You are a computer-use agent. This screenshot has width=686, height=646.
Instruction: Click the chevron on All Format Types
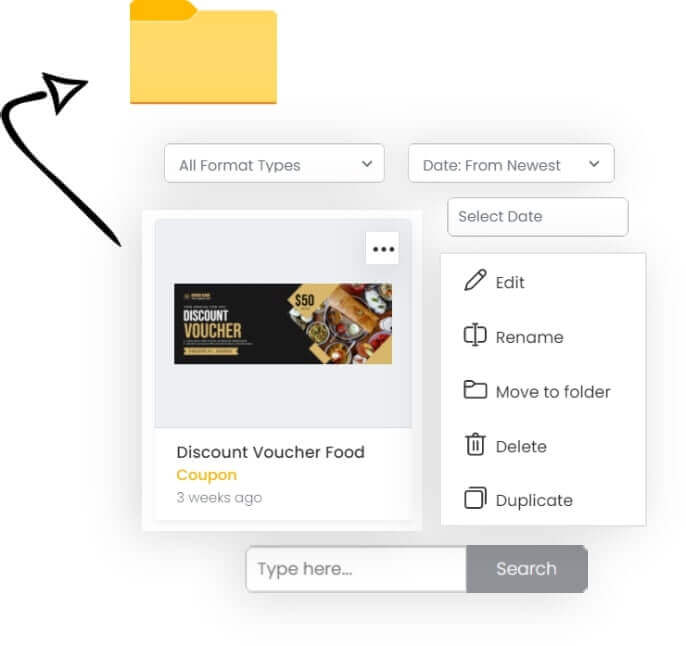367,164
